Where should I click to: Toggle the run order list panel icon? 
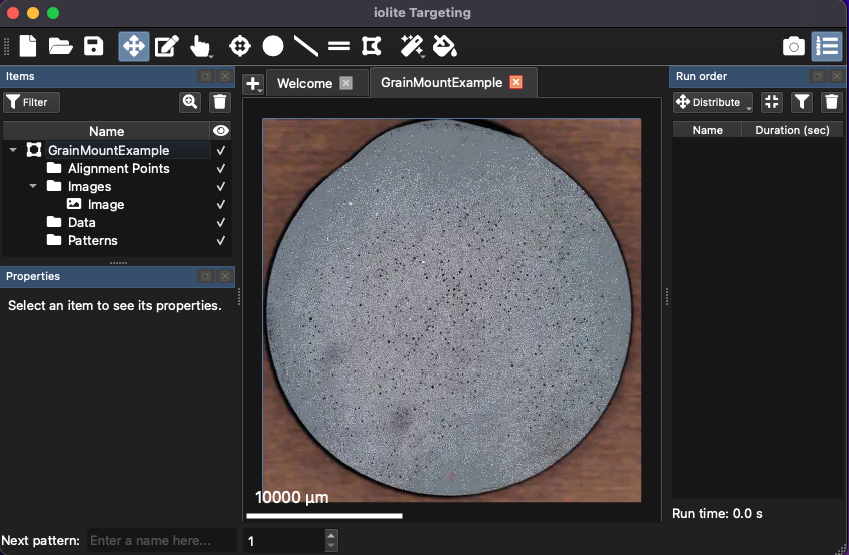click(x=827, y=46)
